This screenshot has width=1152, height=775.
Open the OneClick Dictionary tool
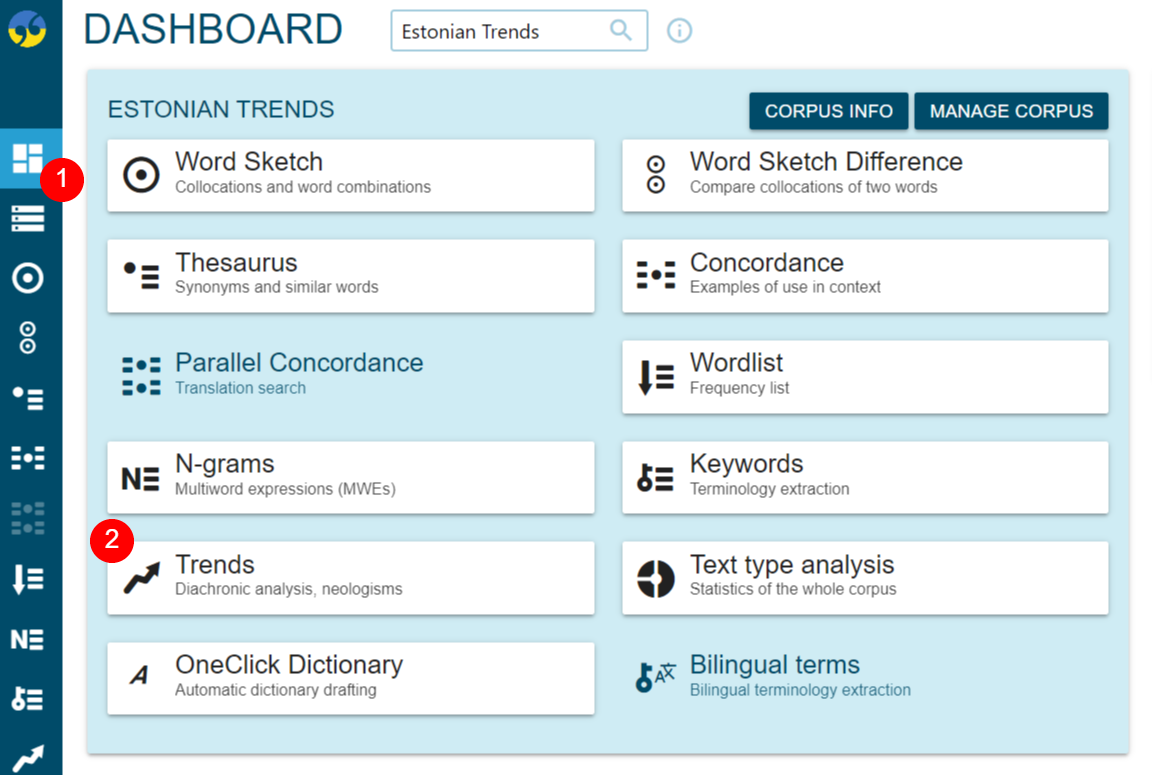point(350,677)
